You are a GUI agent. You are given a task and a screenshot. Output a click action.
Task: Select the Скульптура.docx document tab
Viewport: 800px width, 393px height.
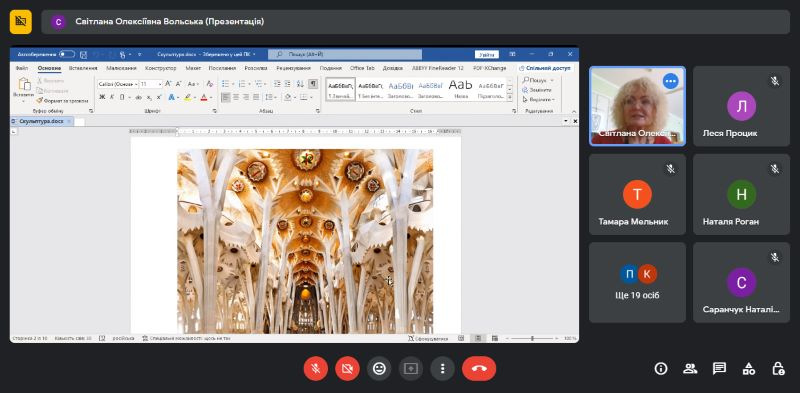(41, 121)
